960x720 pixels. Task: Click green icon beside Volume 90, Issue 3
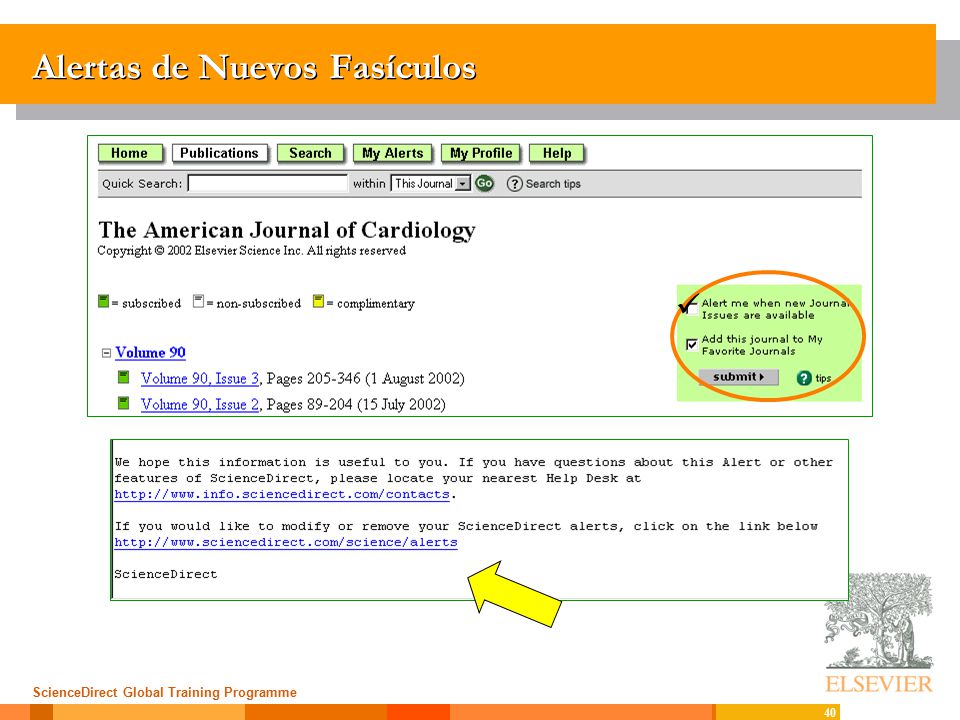(124, 377)
